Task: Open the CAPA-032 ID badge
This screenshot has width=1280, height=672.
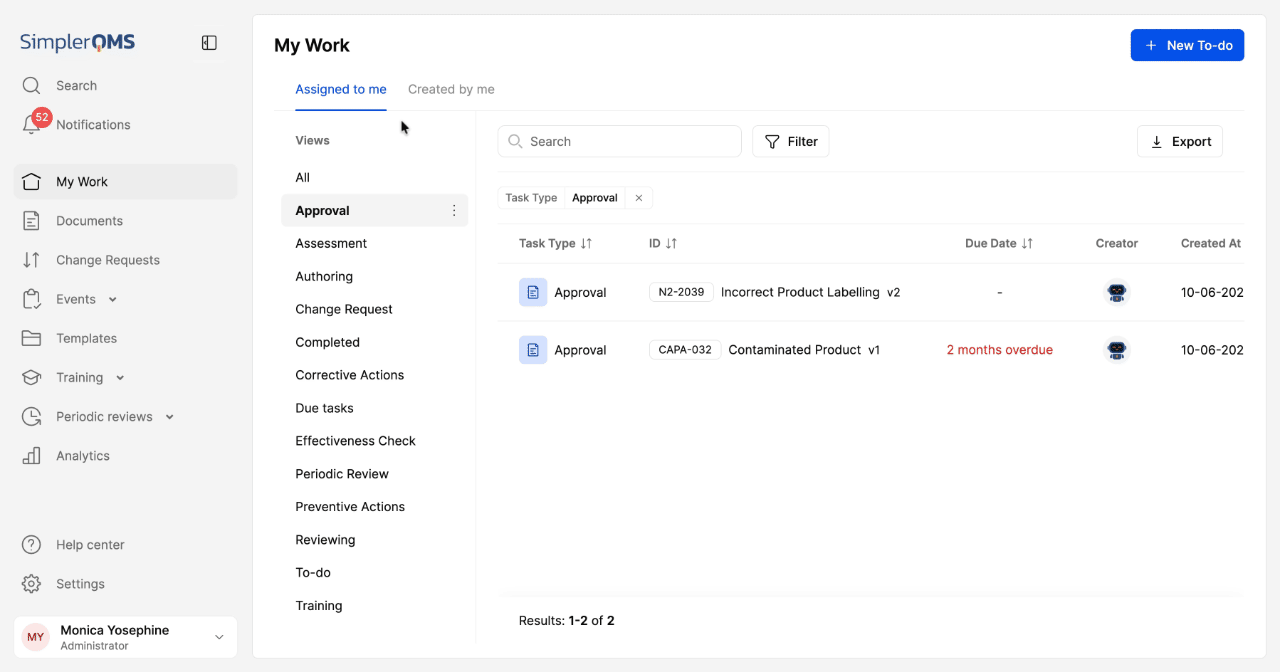Action: point(685,350)
